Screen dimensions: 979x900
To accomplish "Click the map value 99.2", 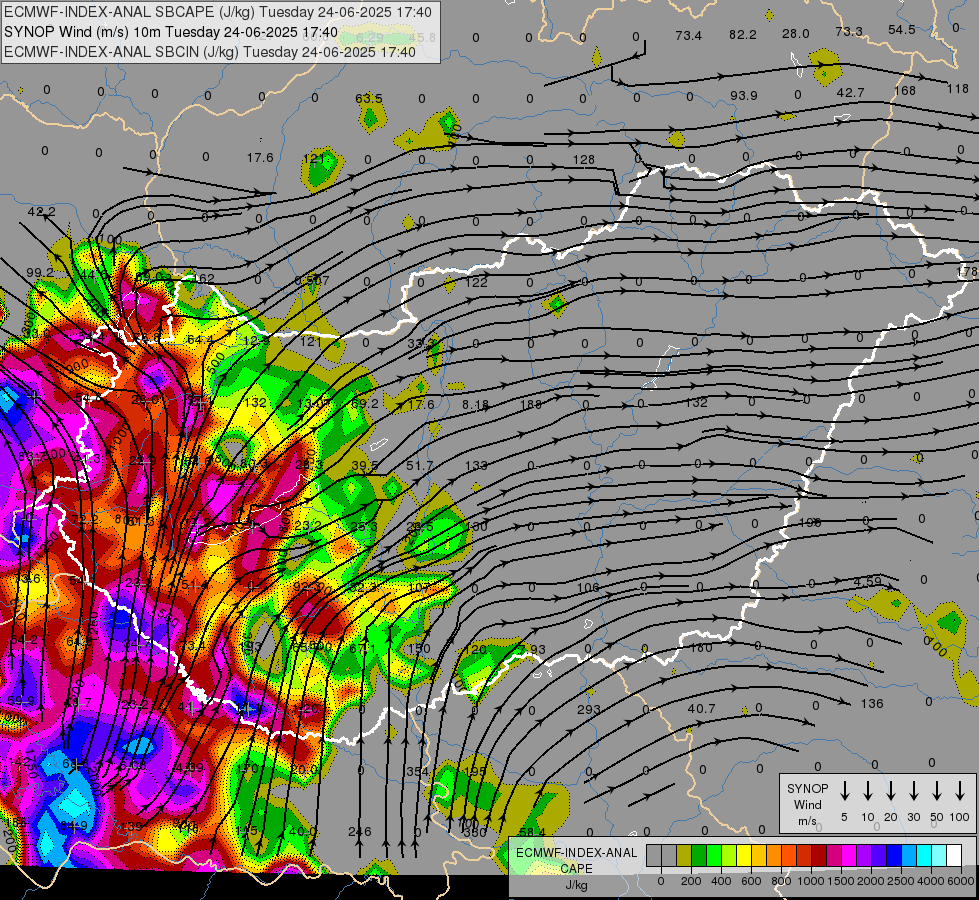I will tap(40, 272).
